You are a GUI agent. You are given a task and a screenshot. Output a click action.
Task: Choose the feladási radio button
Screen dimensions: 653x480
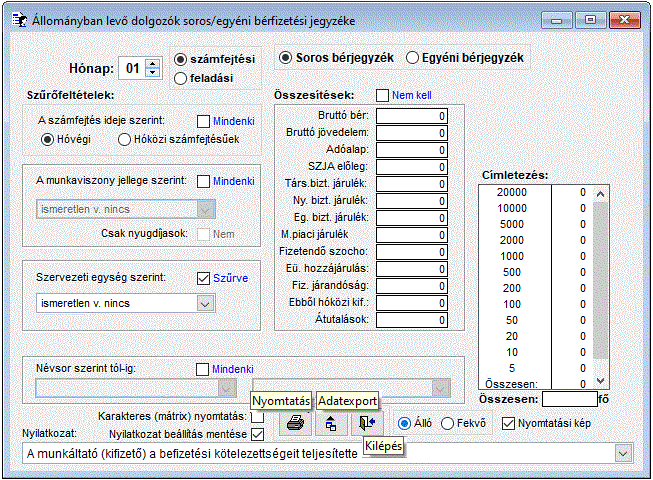181,78
